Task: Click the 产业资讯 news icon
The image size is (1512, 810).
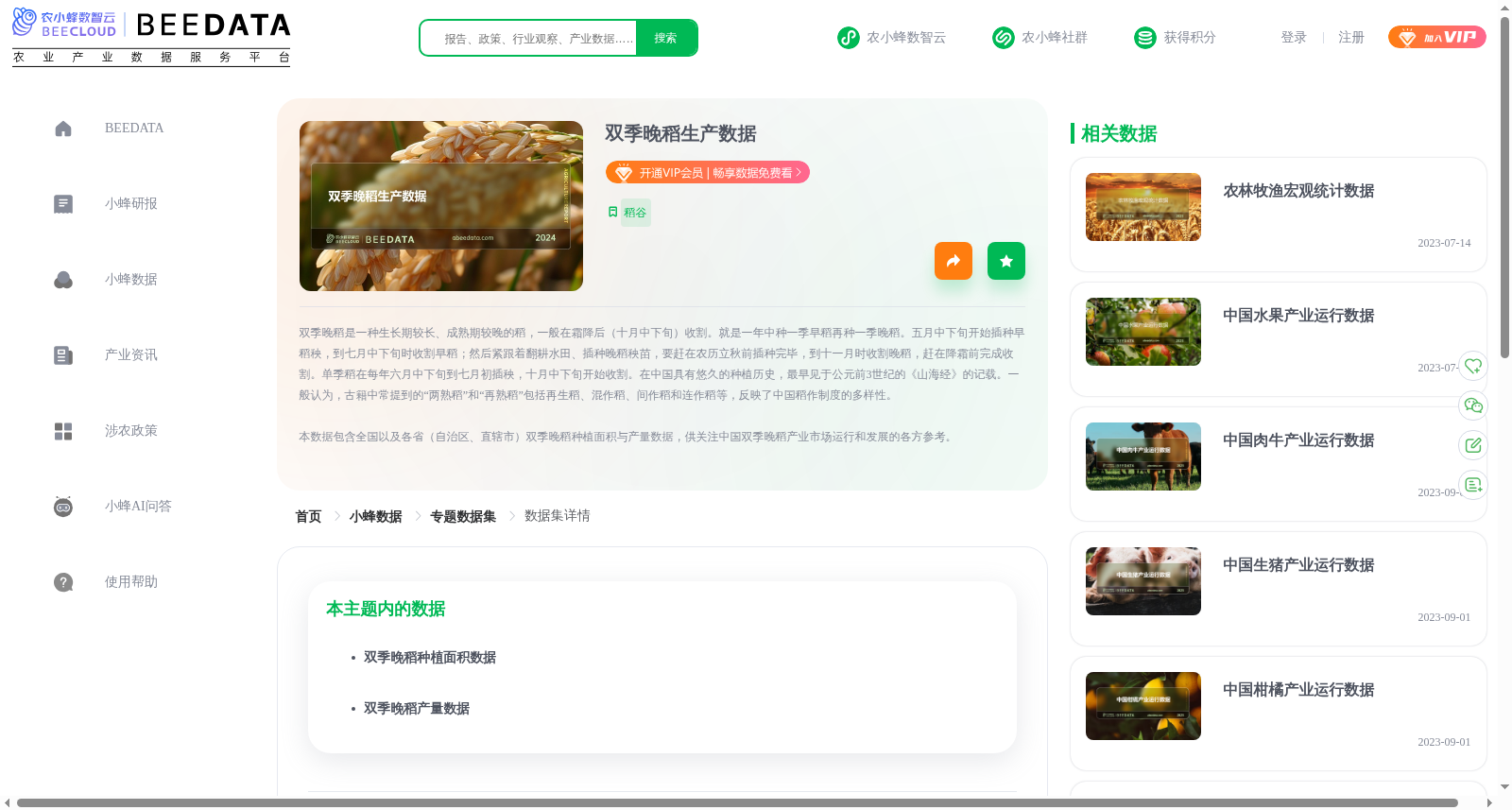Action: pos(63,355)
